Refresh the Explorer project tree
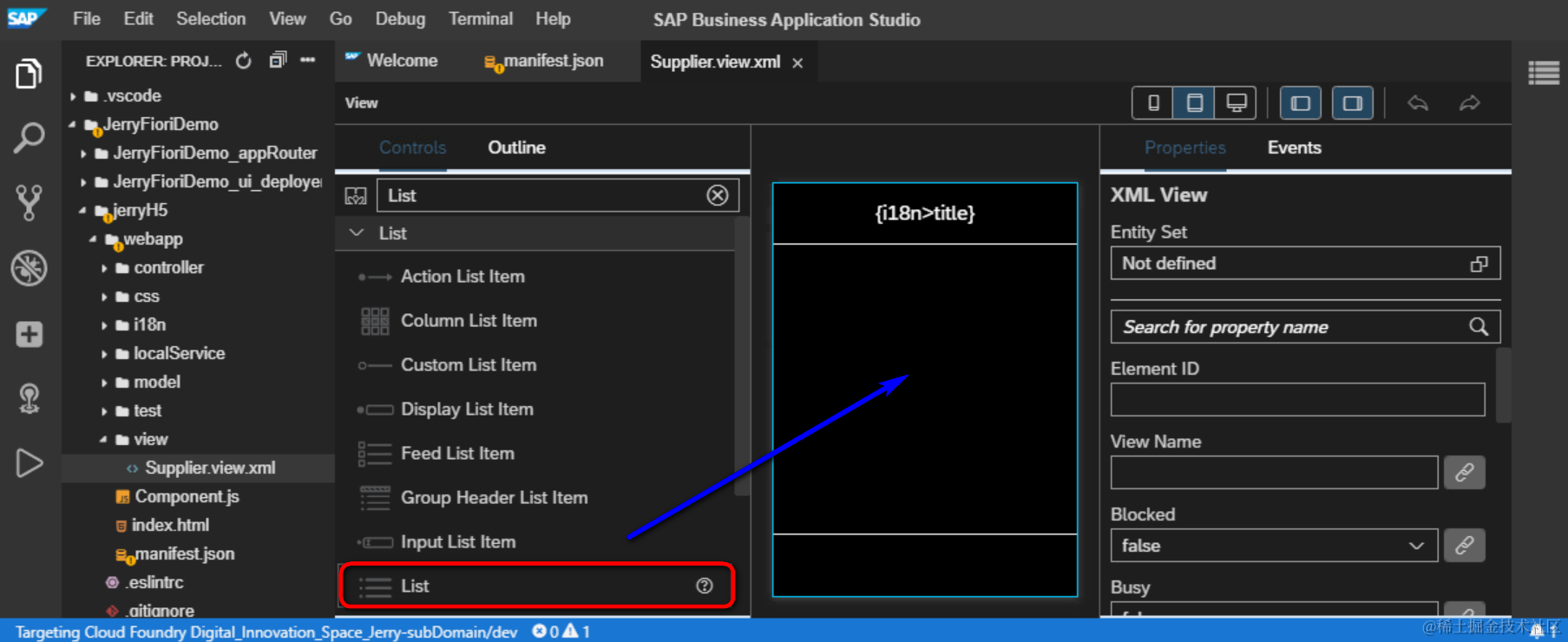The image size is (1568, 642). point(244,61)
